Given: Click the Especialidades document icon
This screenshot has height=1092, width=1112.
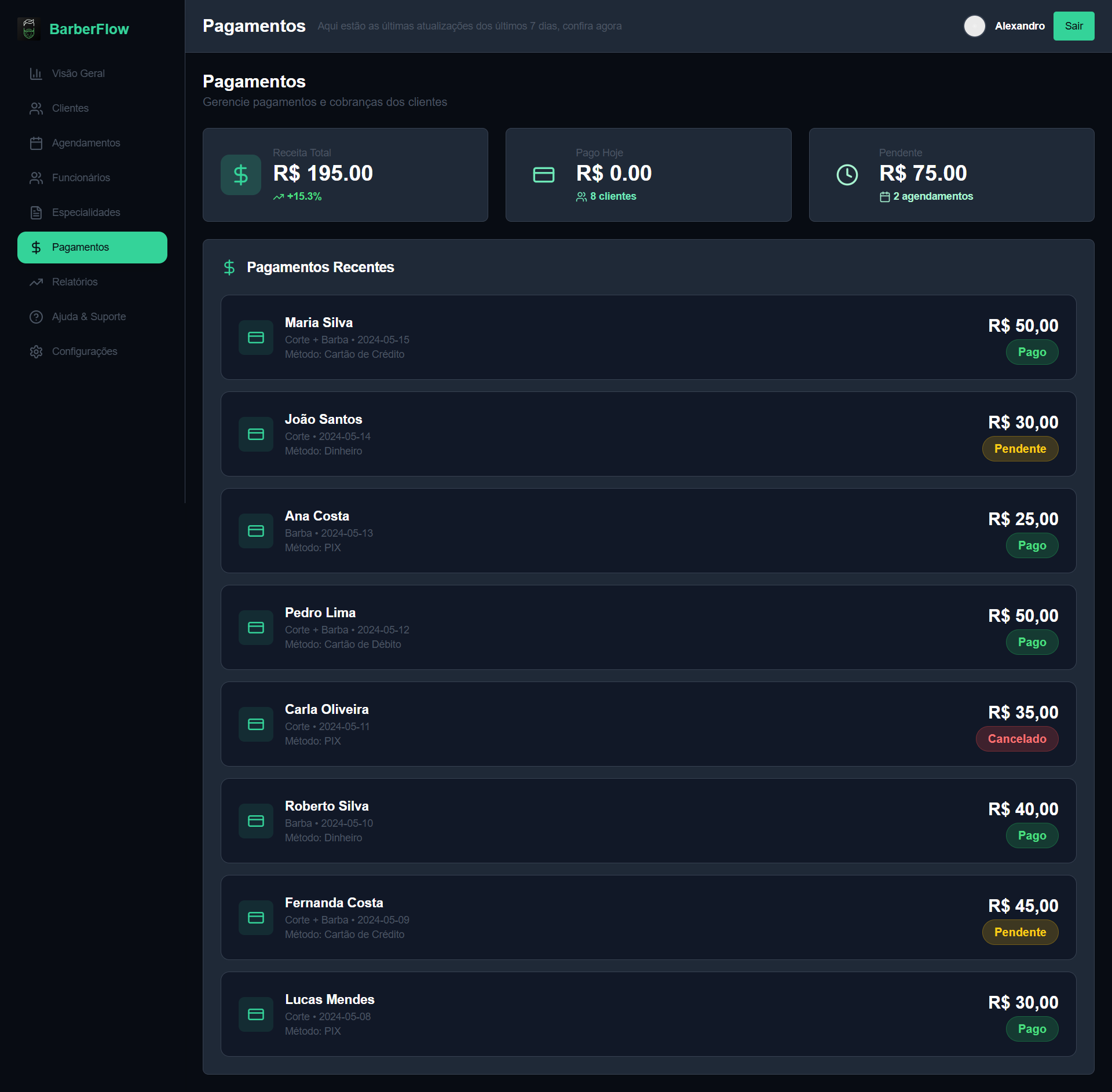Looking at the screenshot, I should tap(36, 212).
